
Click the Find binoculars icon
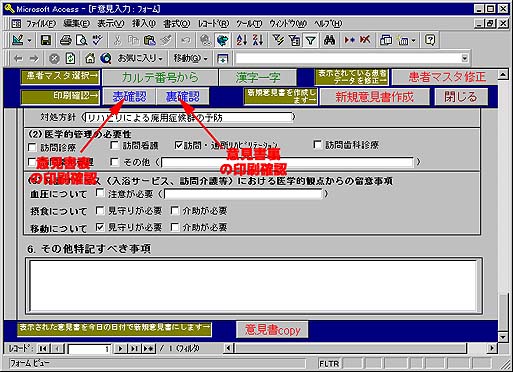(329, 40)
